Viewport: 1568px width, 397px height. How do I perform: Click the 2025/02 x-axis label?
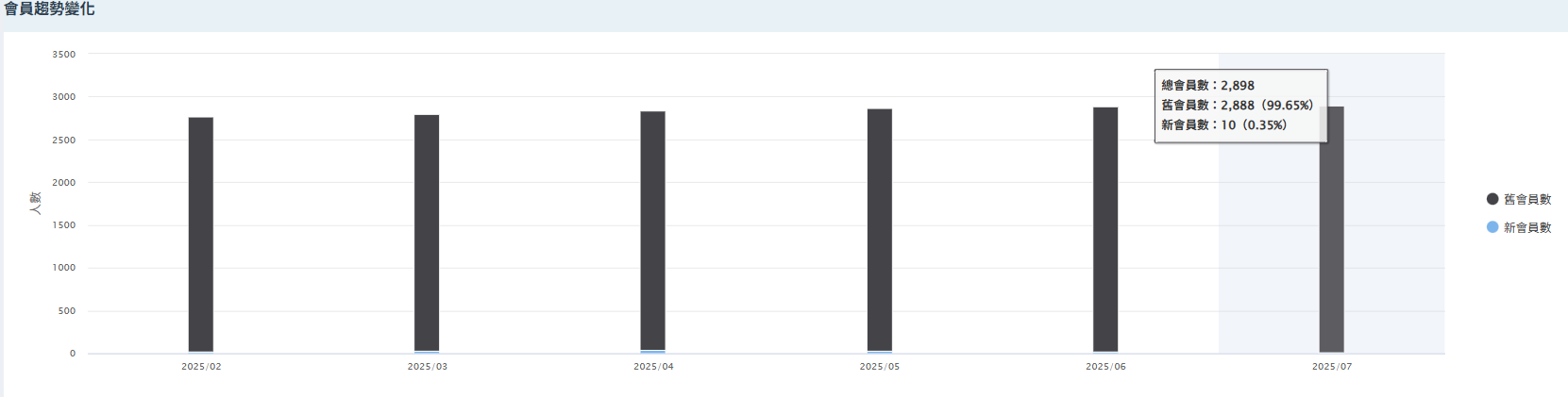pos(201,367)
